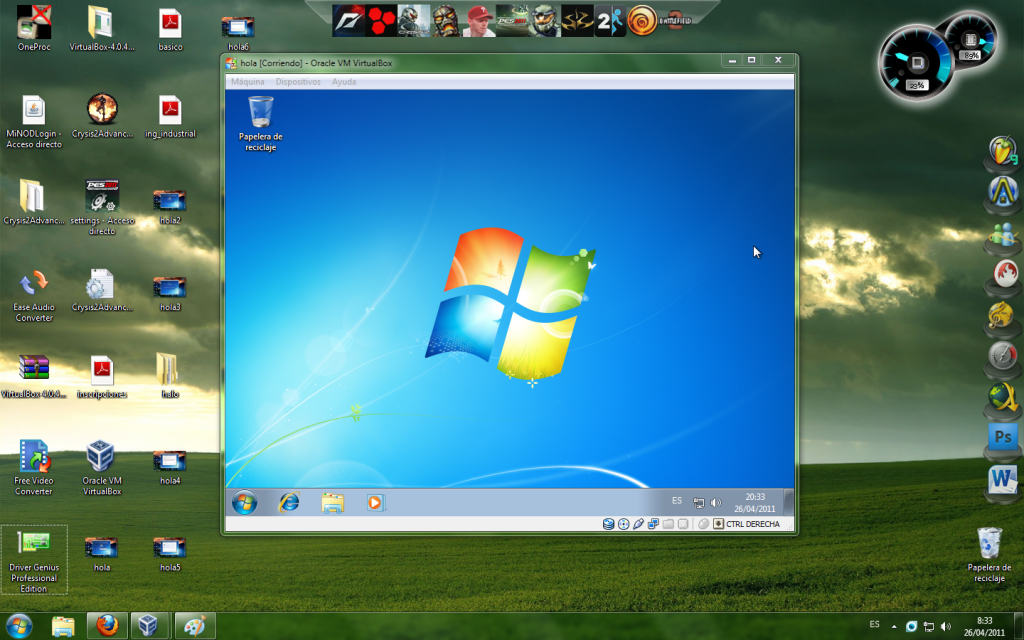Open Firefox from the host taskbar

coord(106,626)
